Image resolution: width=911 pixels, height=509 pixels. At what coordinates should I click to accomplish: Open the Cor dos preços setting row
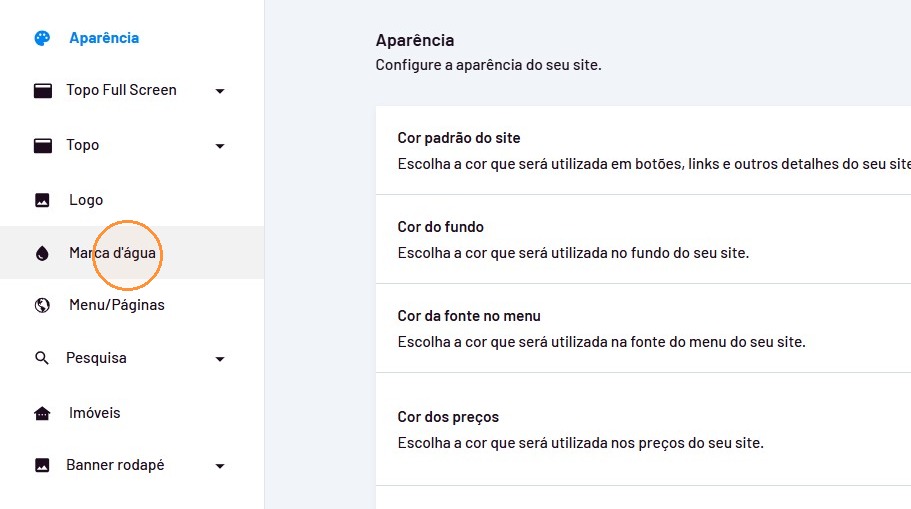(x=643, y=429)
